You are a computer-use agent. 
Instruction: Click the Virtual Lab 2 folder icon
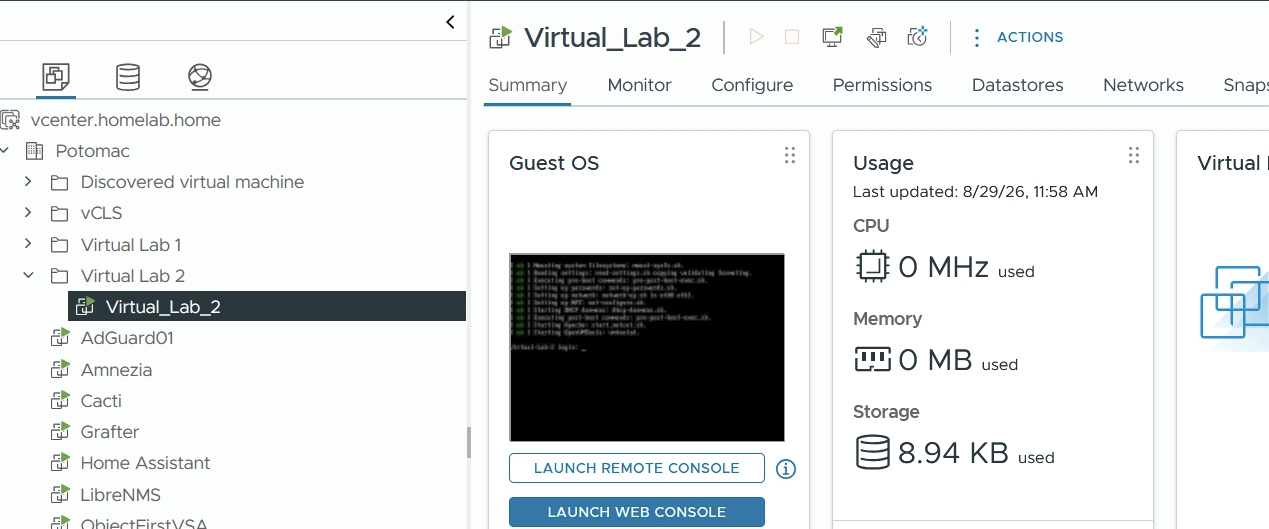(60, 276)
